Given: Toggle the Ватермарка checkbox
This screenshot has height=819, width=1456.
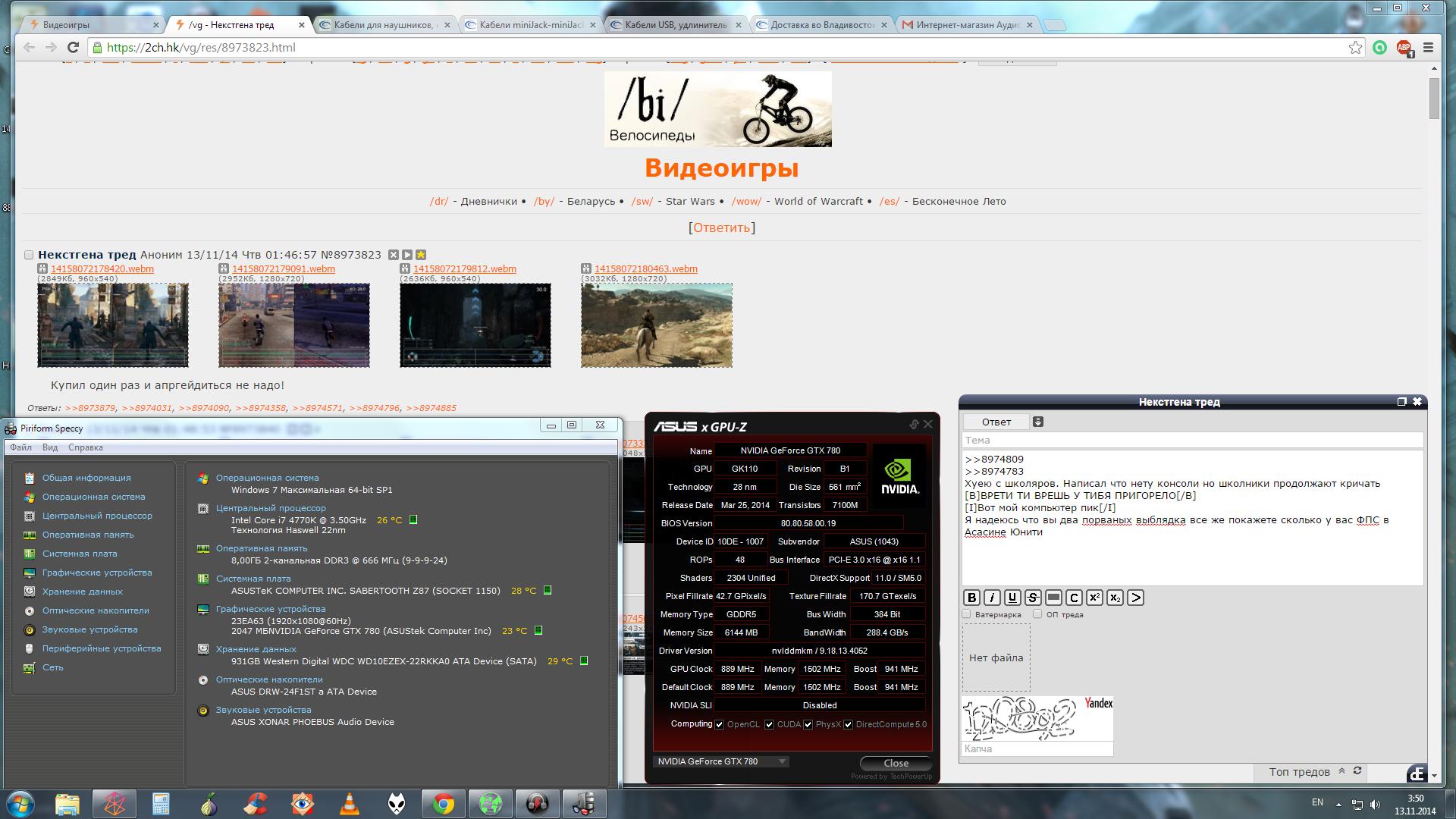Looking at the screenshot, I should tap(967, 614).
